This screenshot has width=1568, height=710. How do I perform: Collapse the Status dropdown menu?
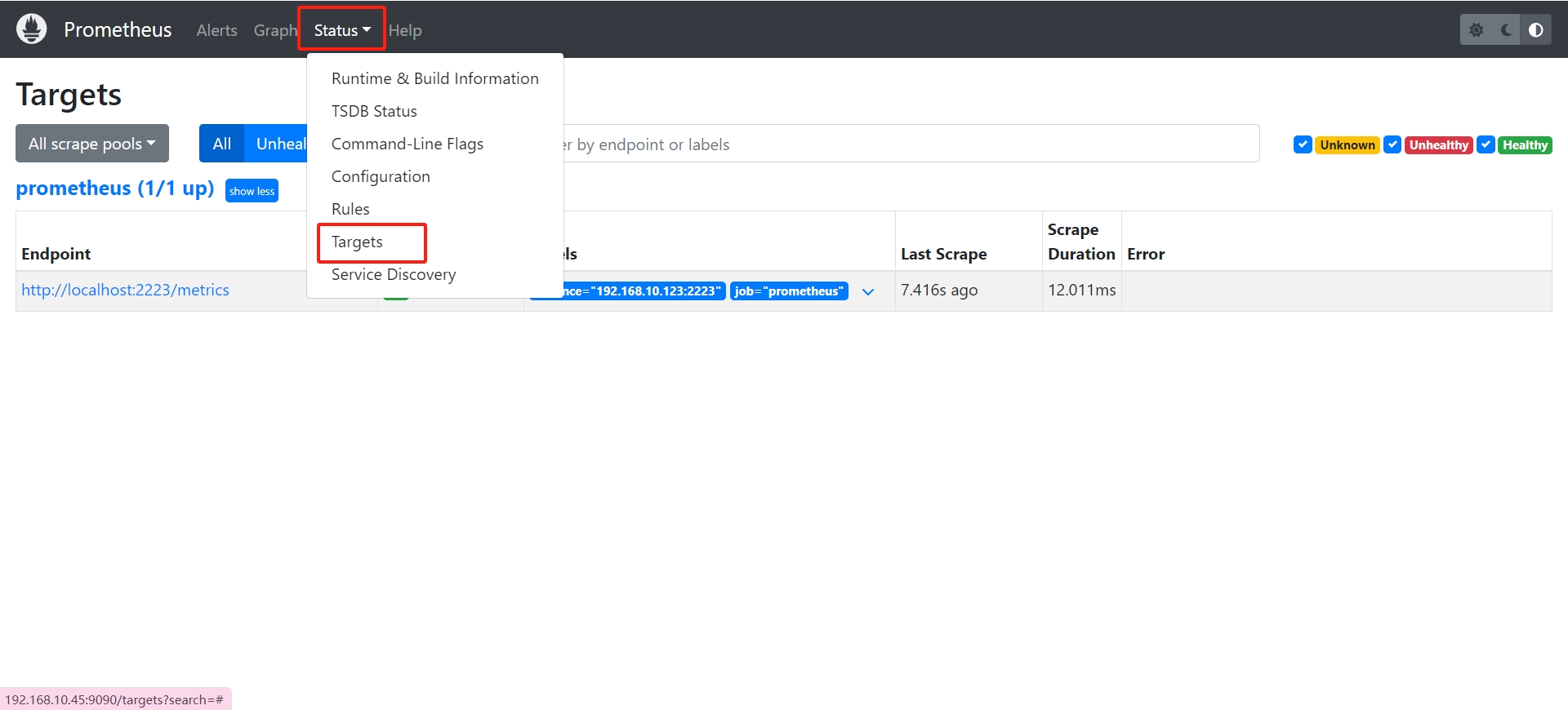tap(342, 30)
